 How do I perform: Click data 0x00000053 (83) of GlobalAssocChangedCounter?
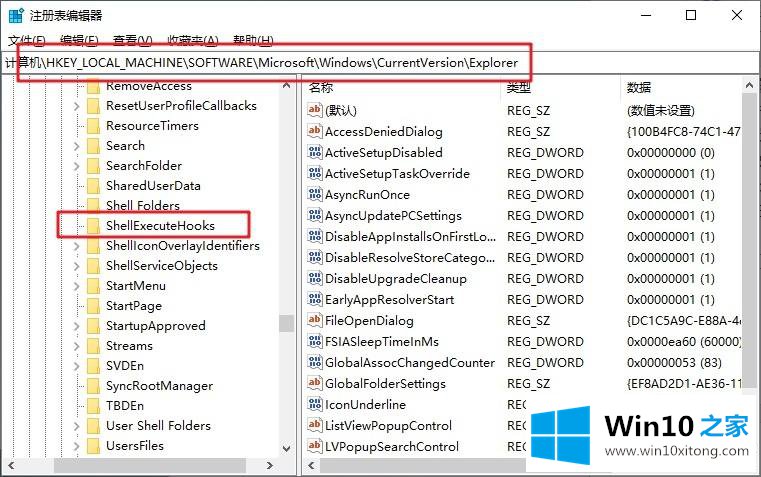674,362
